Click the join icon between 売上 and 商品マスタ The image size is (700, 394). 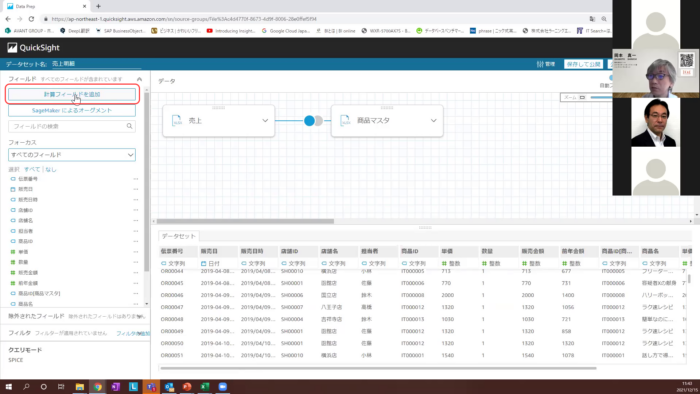[313, 120]
